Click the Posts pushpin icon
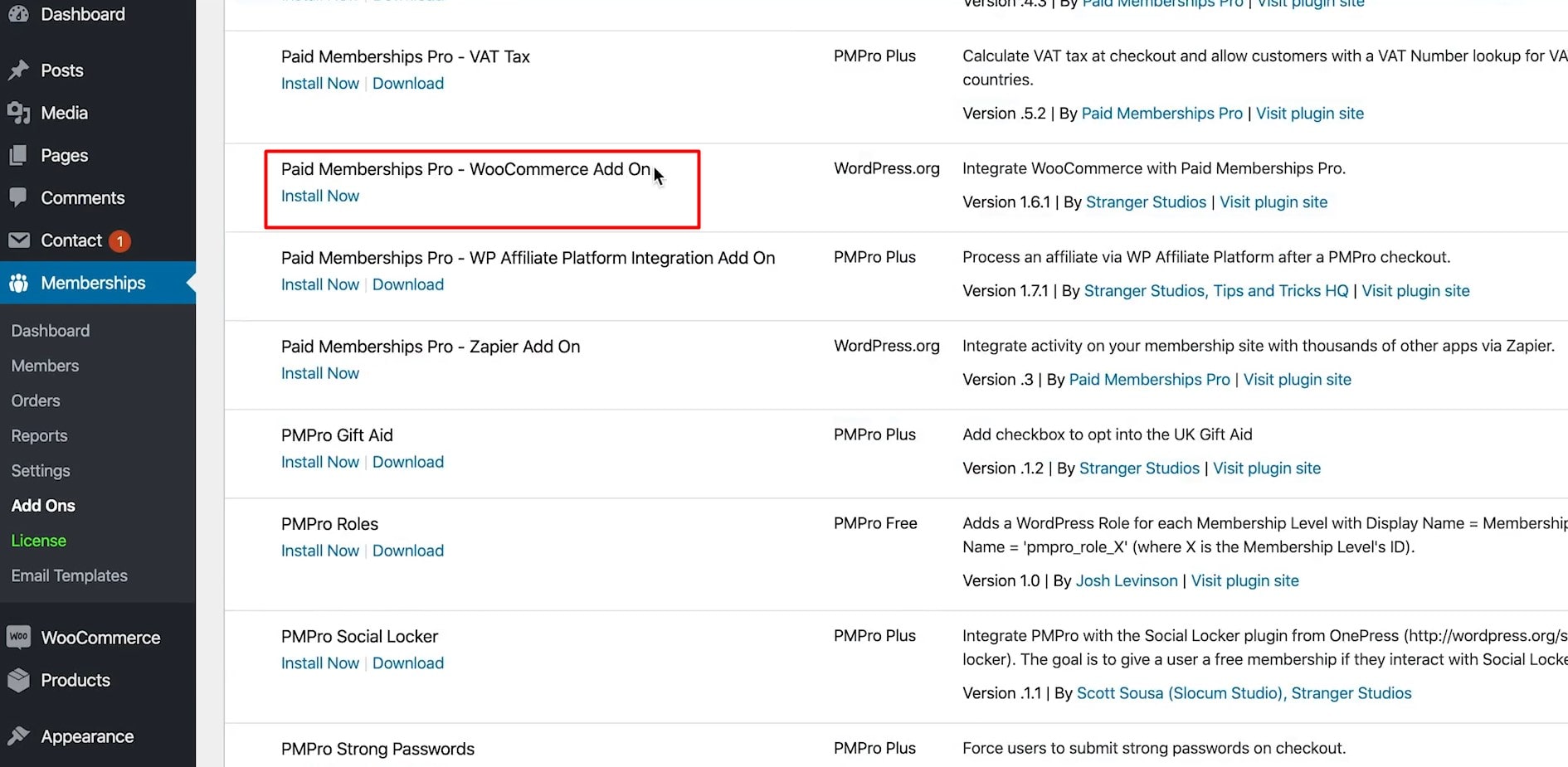This screenshot has height=767, width=1568. pos(18,70)
